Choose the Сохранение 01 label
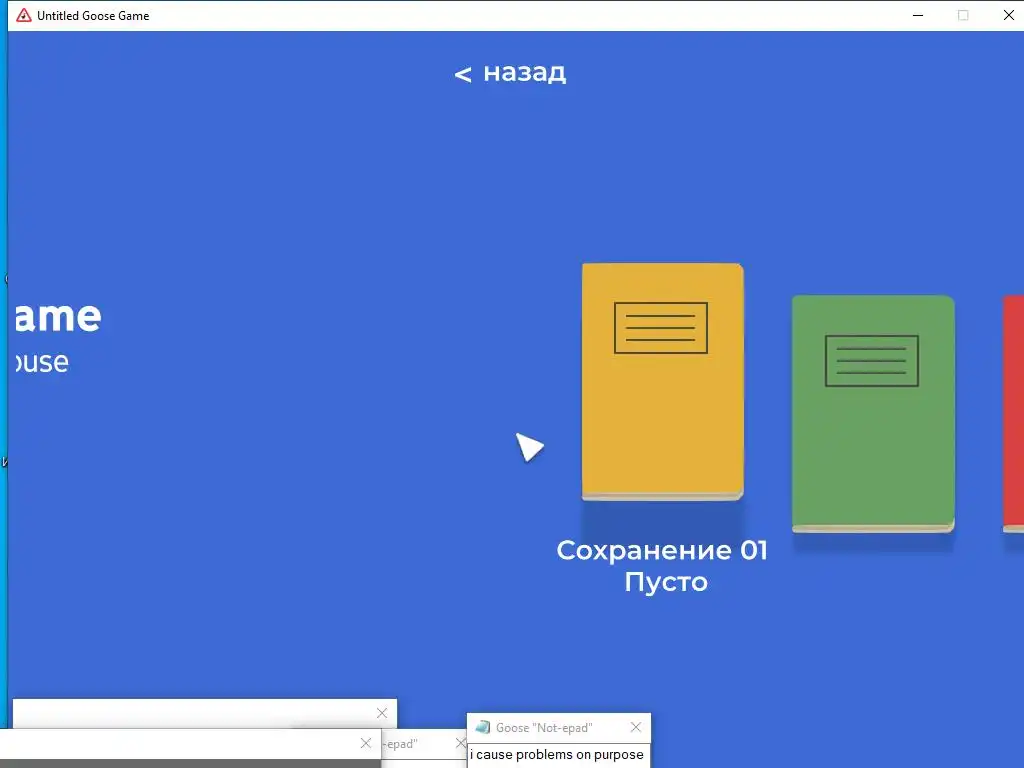This screenshot has width=1024, height=768. (662, 550)
